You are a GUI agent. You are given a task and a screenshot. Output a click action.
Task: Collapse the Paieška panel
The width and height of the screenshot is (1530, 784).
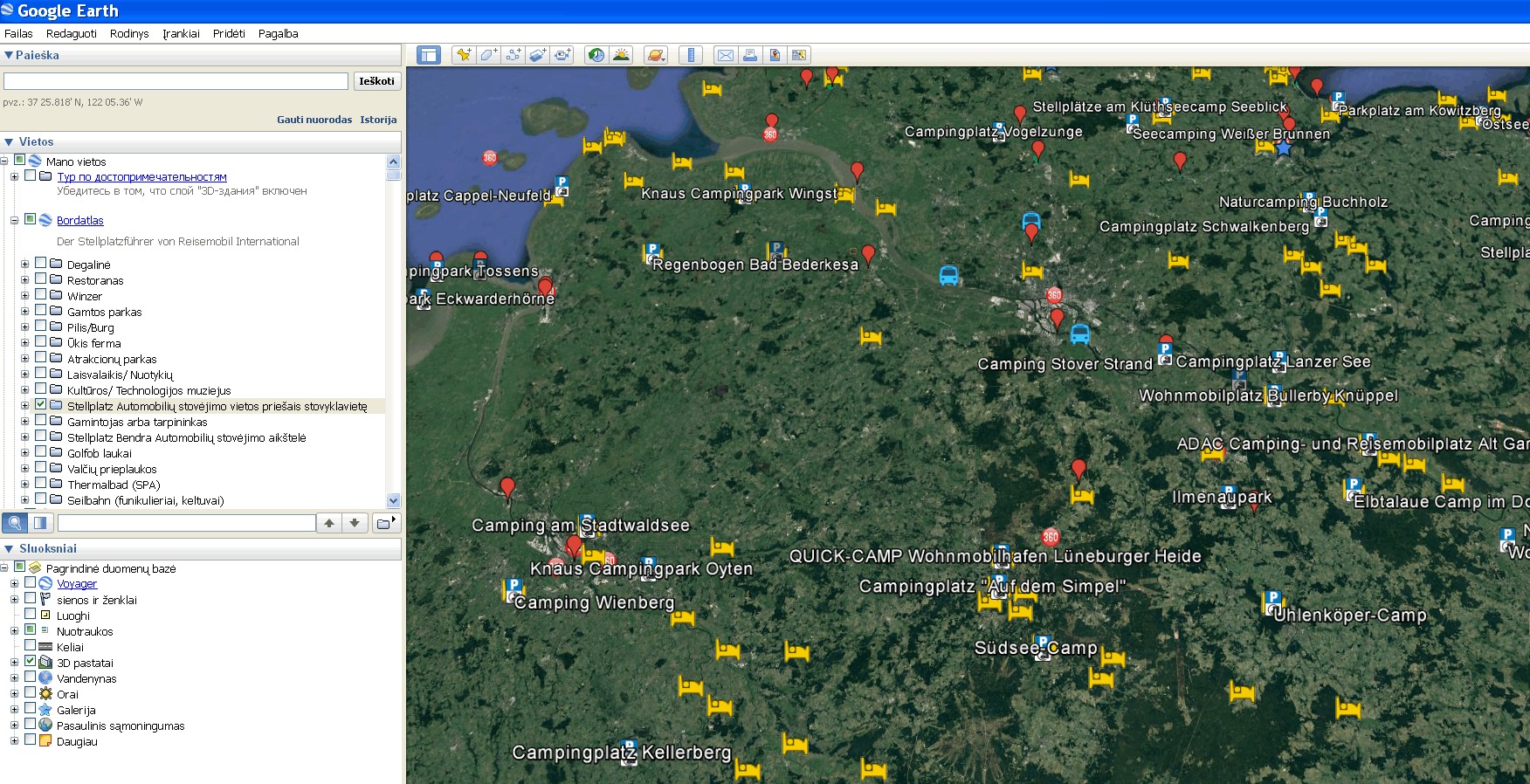click(9, 55)
